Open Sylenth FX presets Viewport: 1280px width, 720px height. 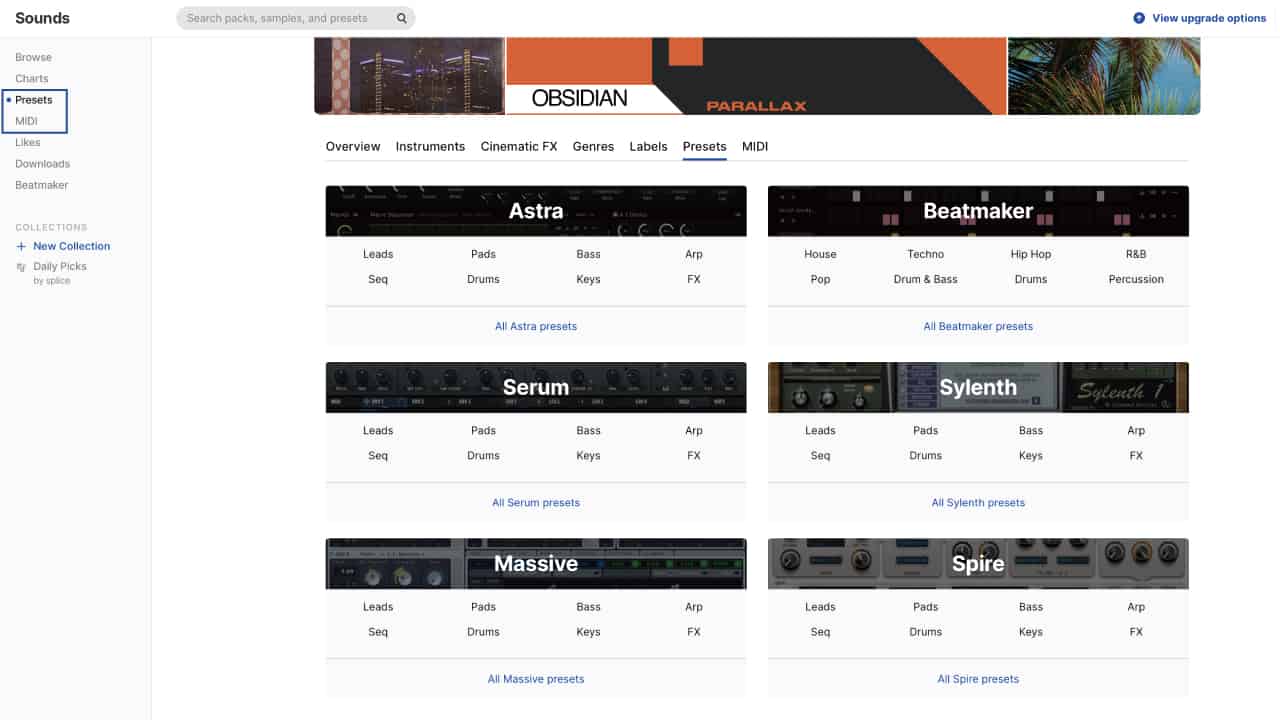[x=1136, y=455]
